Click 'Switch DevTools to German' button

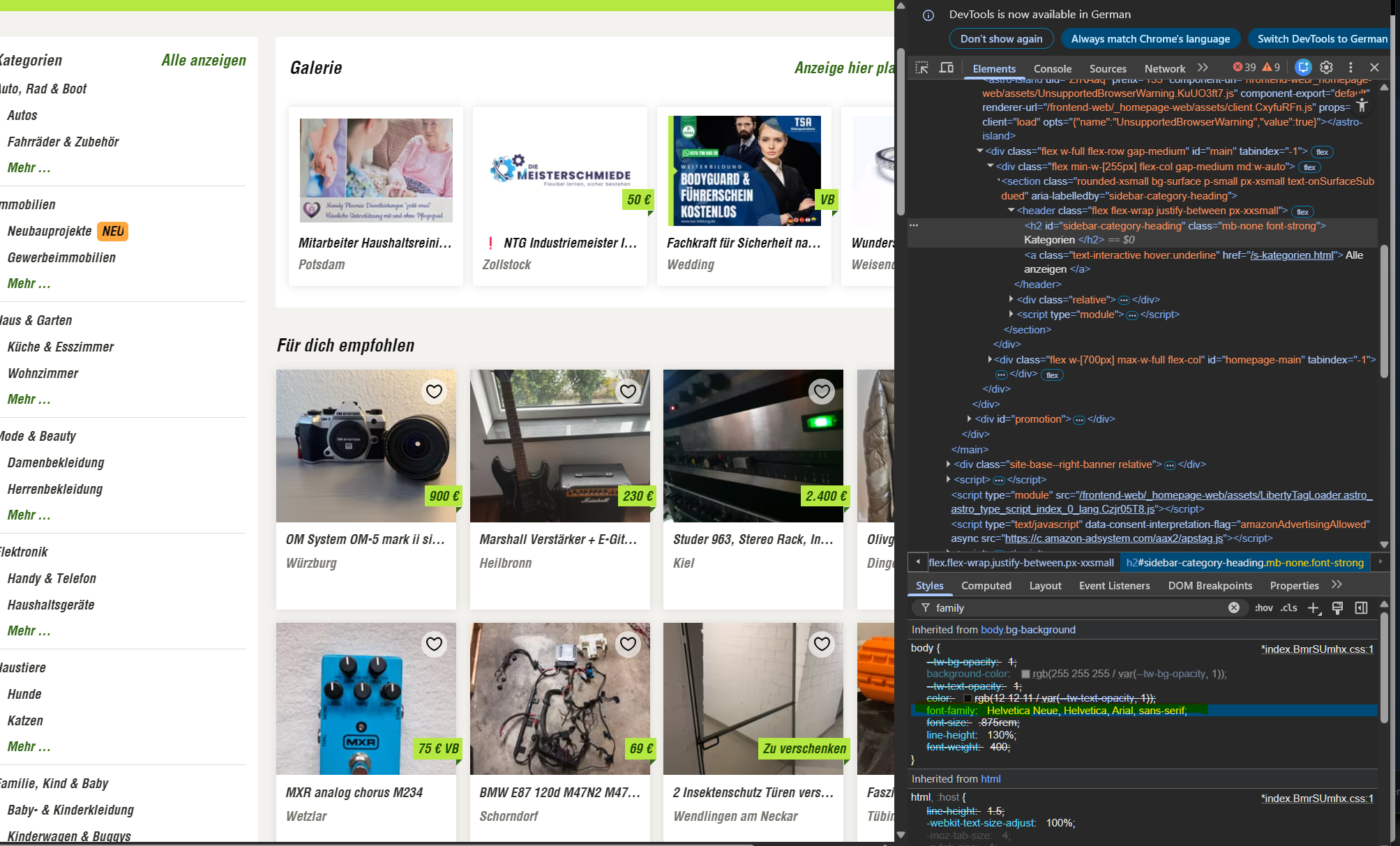point(1322,39)
